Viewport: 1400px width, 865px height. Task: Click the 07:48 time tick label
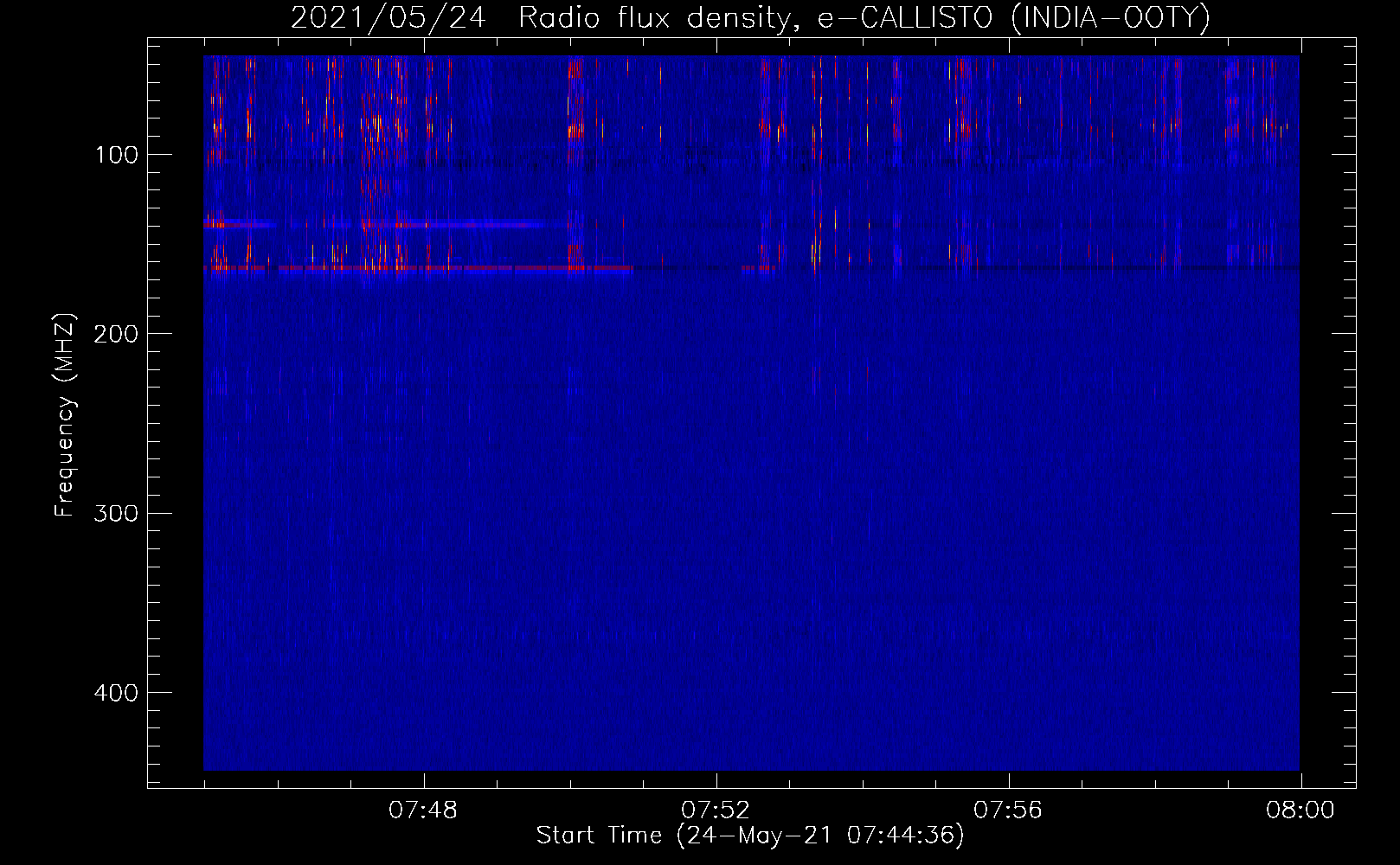(423, 811)
